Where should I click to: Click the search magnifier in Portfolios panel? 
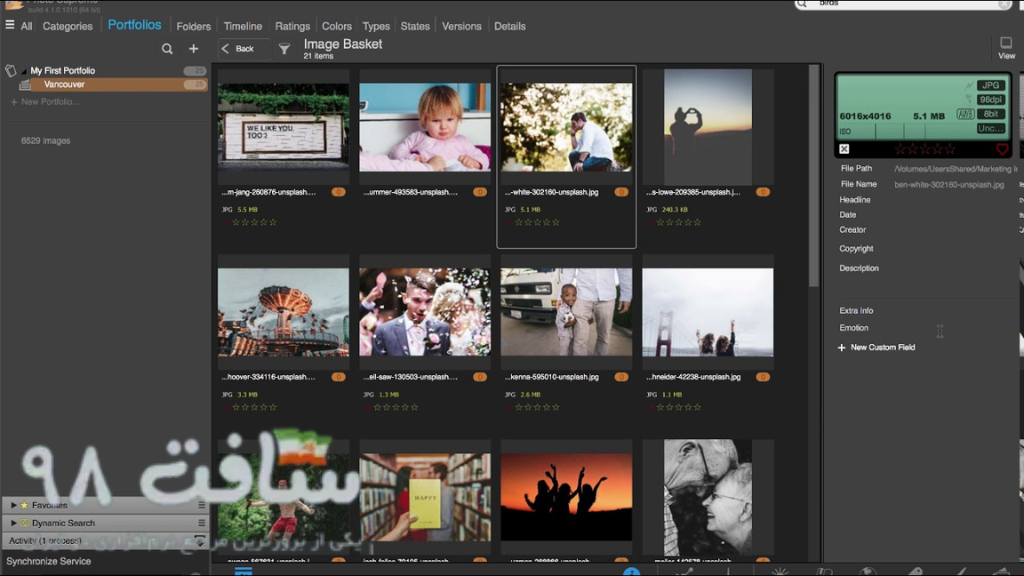(167, 48)
